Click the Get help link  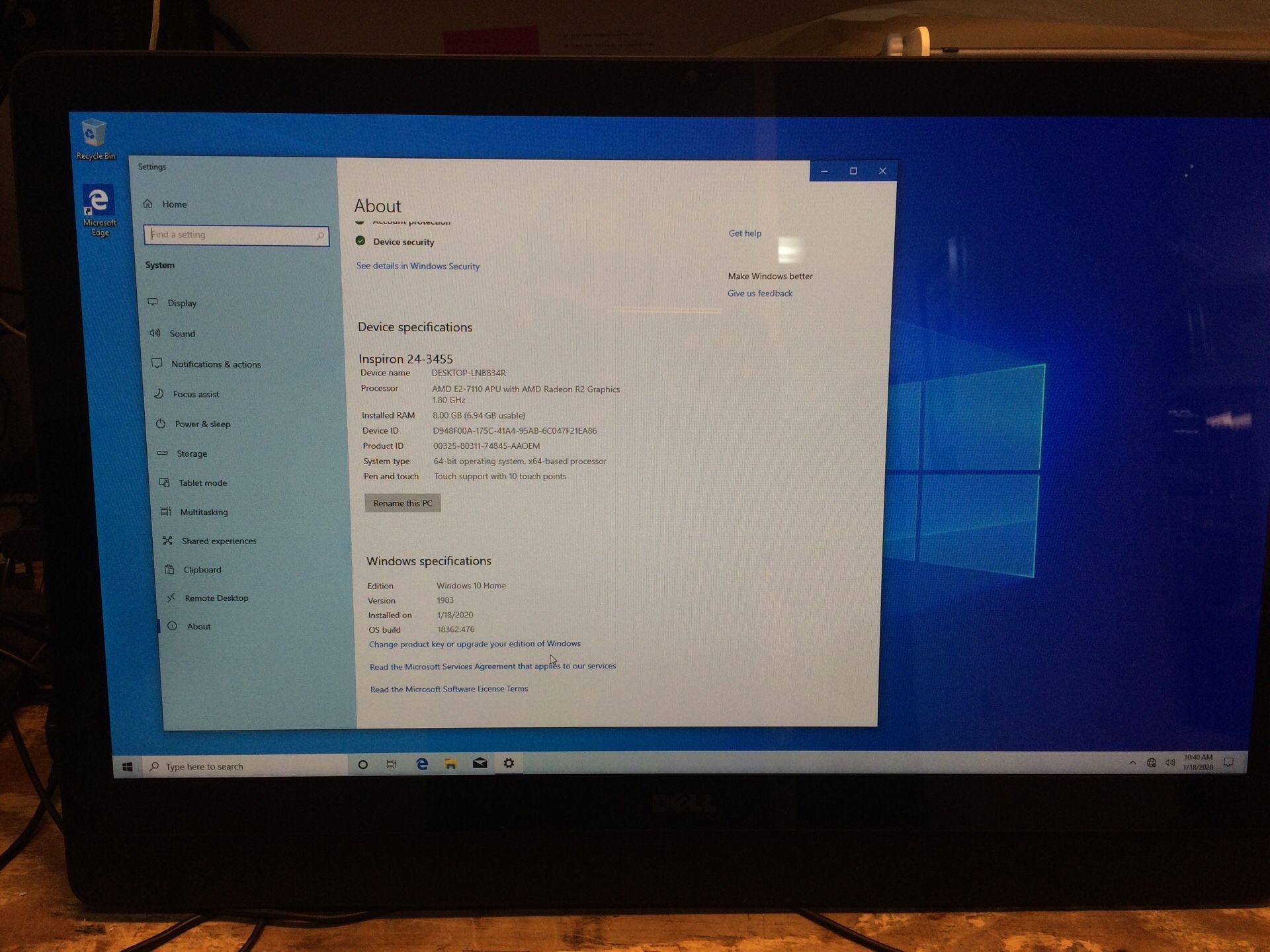coord(745,233)
